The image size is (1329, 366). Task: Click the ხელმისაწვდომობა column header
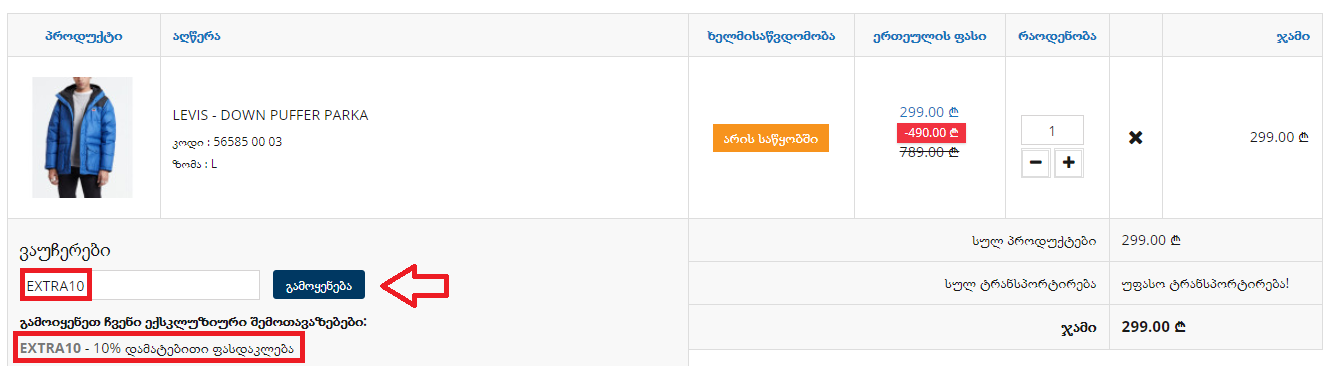pos(771,36)
